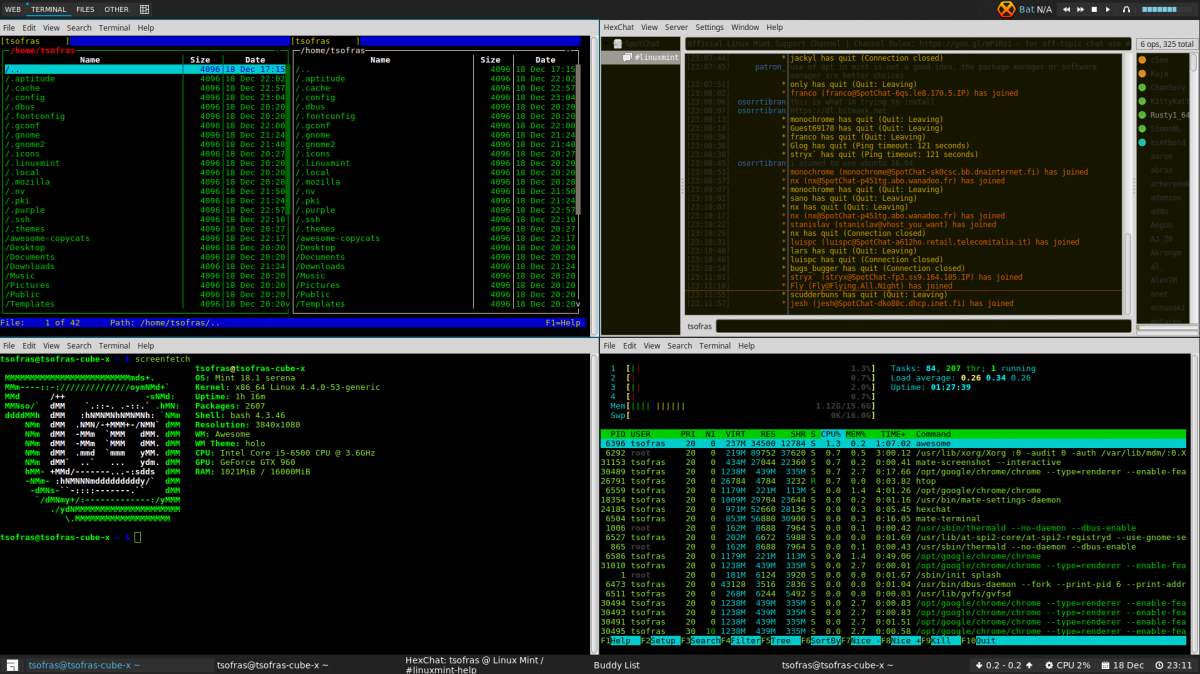
Task: Click the tiled layout icon next to OTHER
Action: pyautogui.click(x=144, y=9)
